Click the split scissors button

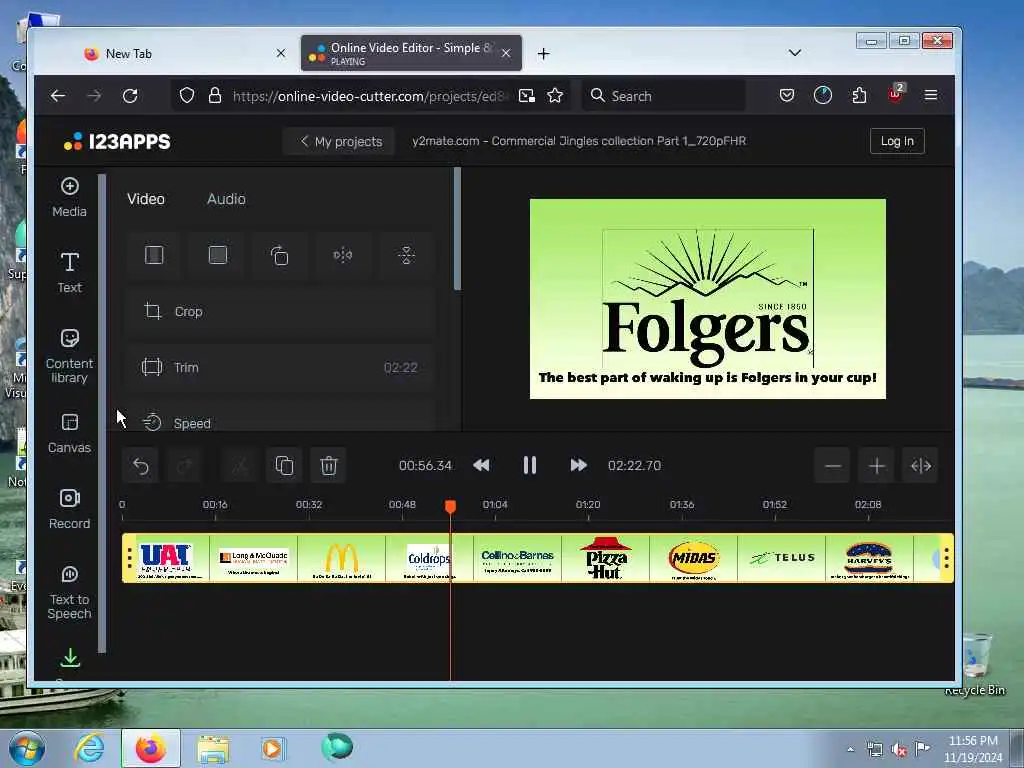(240, 466)
